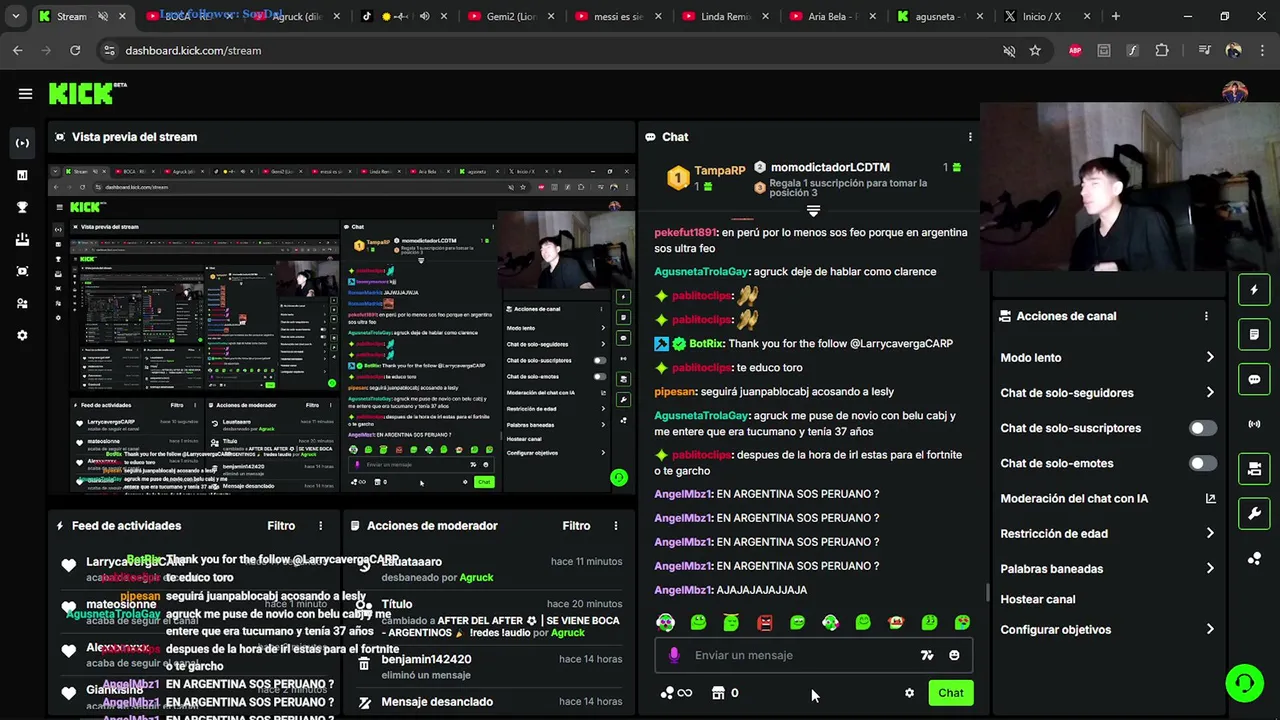This screenshot has width=1280, height=720.
Task: Expand Palabras baneadas settings
Action: pyautogui.click(x=1108, y=569)
